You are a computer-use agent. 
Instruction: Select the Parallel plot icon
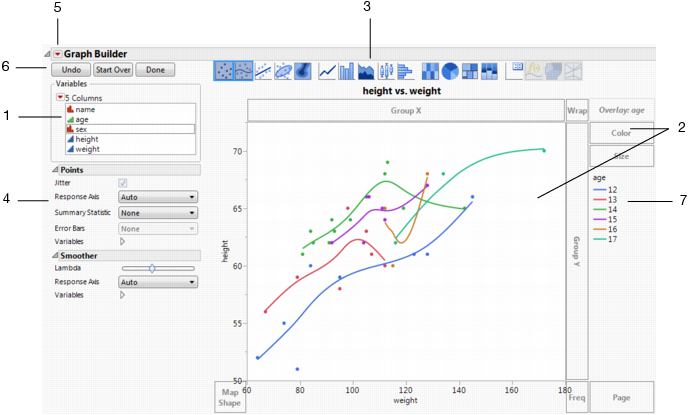(573, 71)
